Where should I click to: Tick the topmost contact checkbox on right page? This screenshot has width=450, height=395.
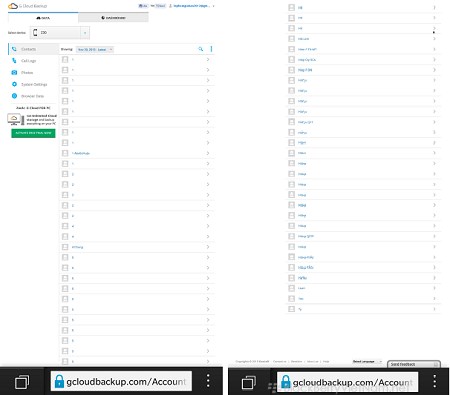[x=292, y=7]
